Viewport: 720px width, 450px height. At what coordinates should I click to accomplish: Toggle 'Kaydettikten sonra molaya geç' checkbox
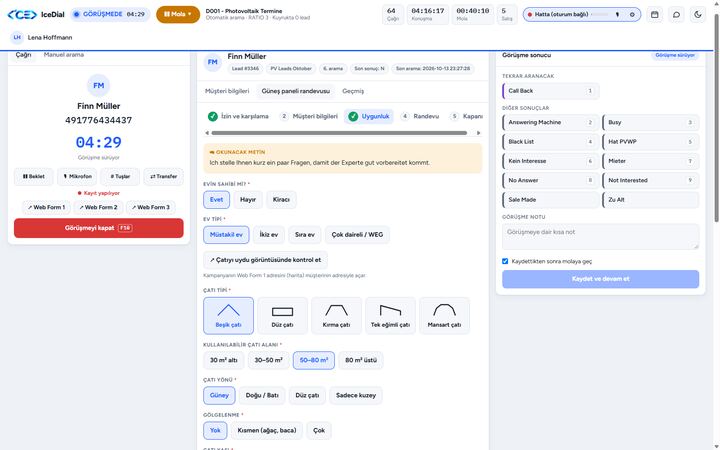click(x=505, y=261)
